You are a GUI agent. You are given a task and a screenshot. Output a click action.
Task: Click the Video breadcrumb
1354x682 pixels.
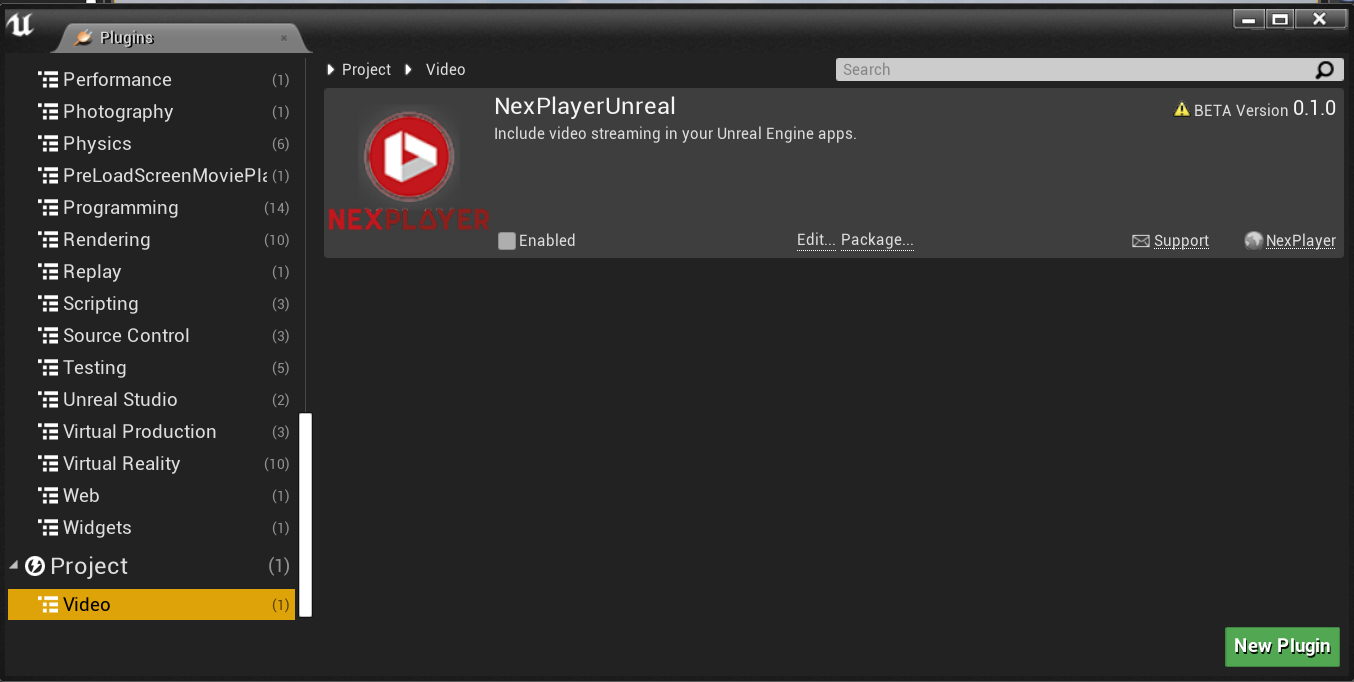[x=445, y=70]
